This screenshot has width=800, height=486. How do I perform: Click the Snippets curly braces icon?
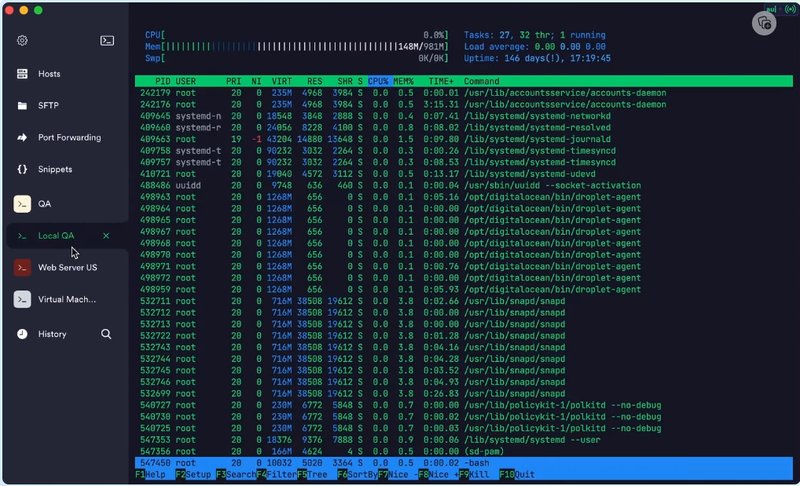(22, 169)
